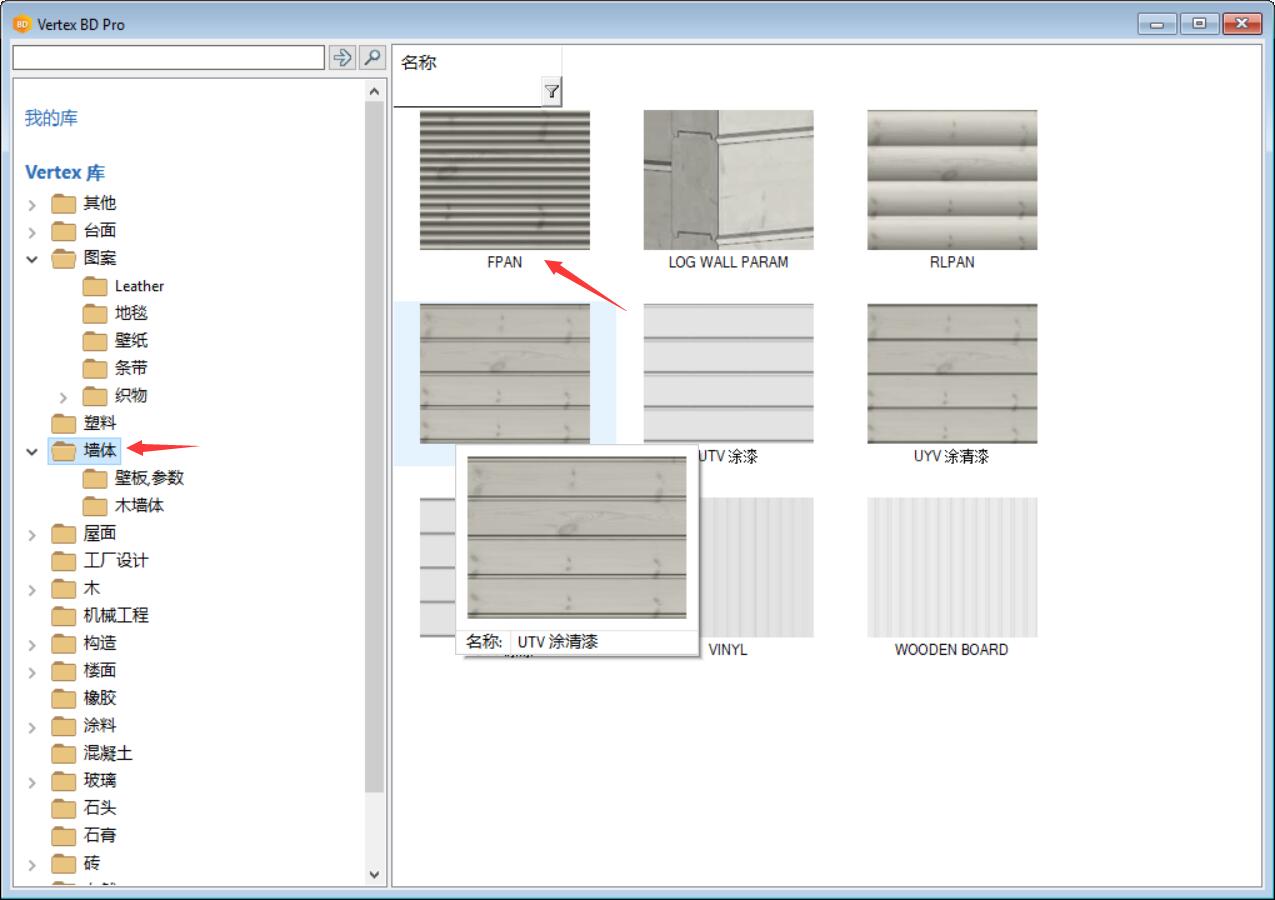Expand the 木 folder

32,590
